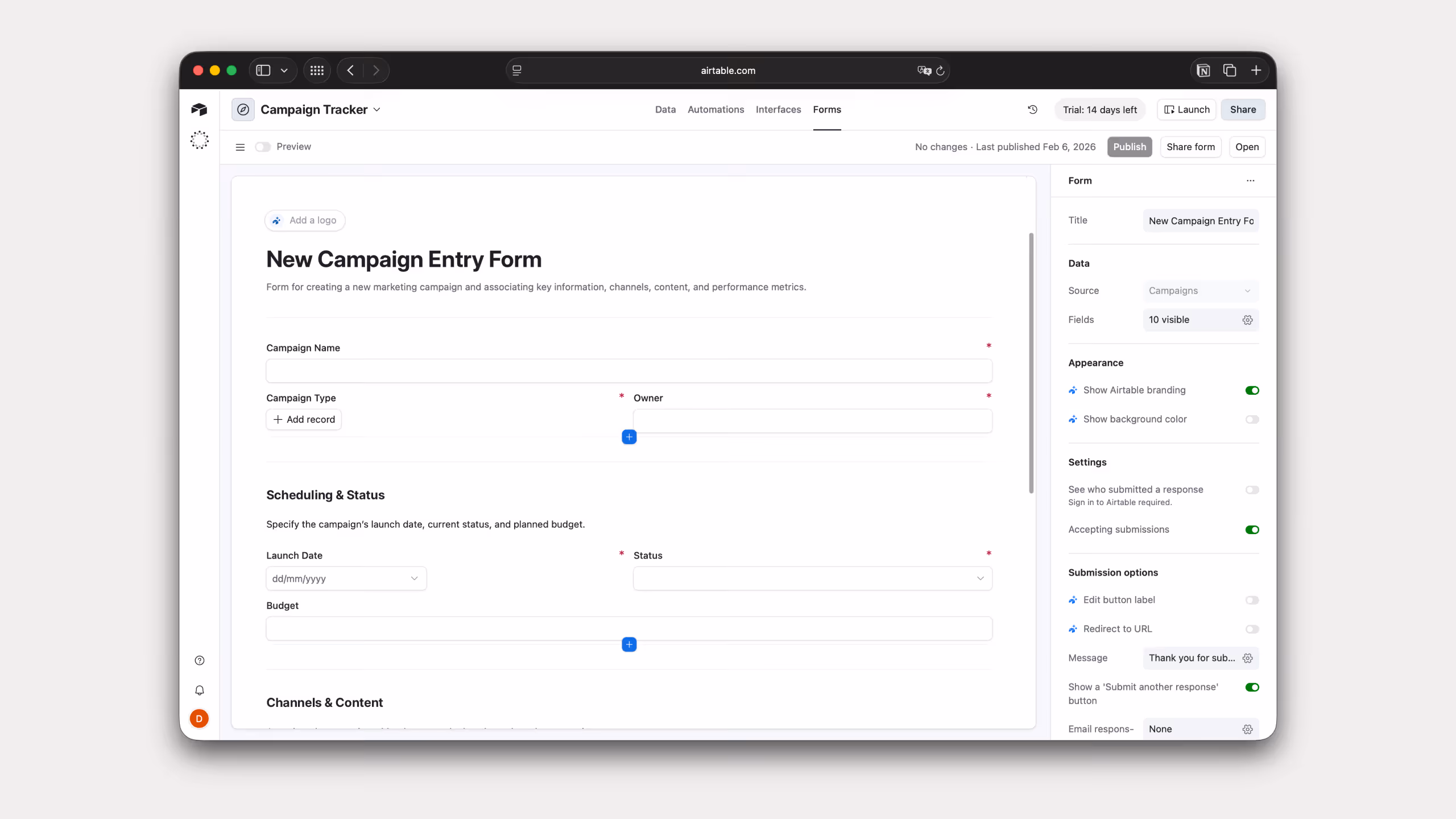Open the Form panel options ellipsis menu
The height and width of the screenshot is (819, 1456).
pos(1250,180)
